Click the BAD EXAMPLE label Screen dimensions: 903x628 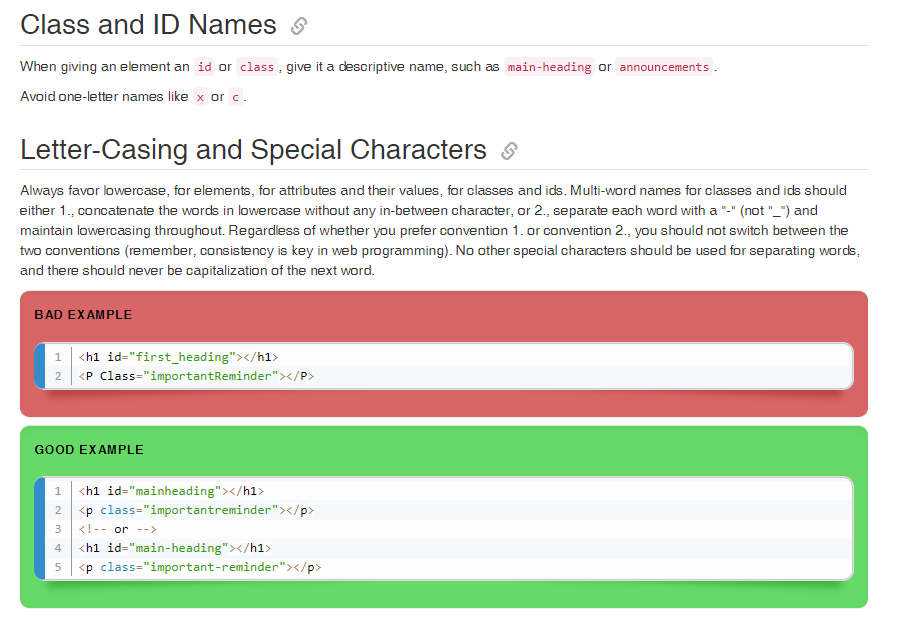(x=84, y=315)
